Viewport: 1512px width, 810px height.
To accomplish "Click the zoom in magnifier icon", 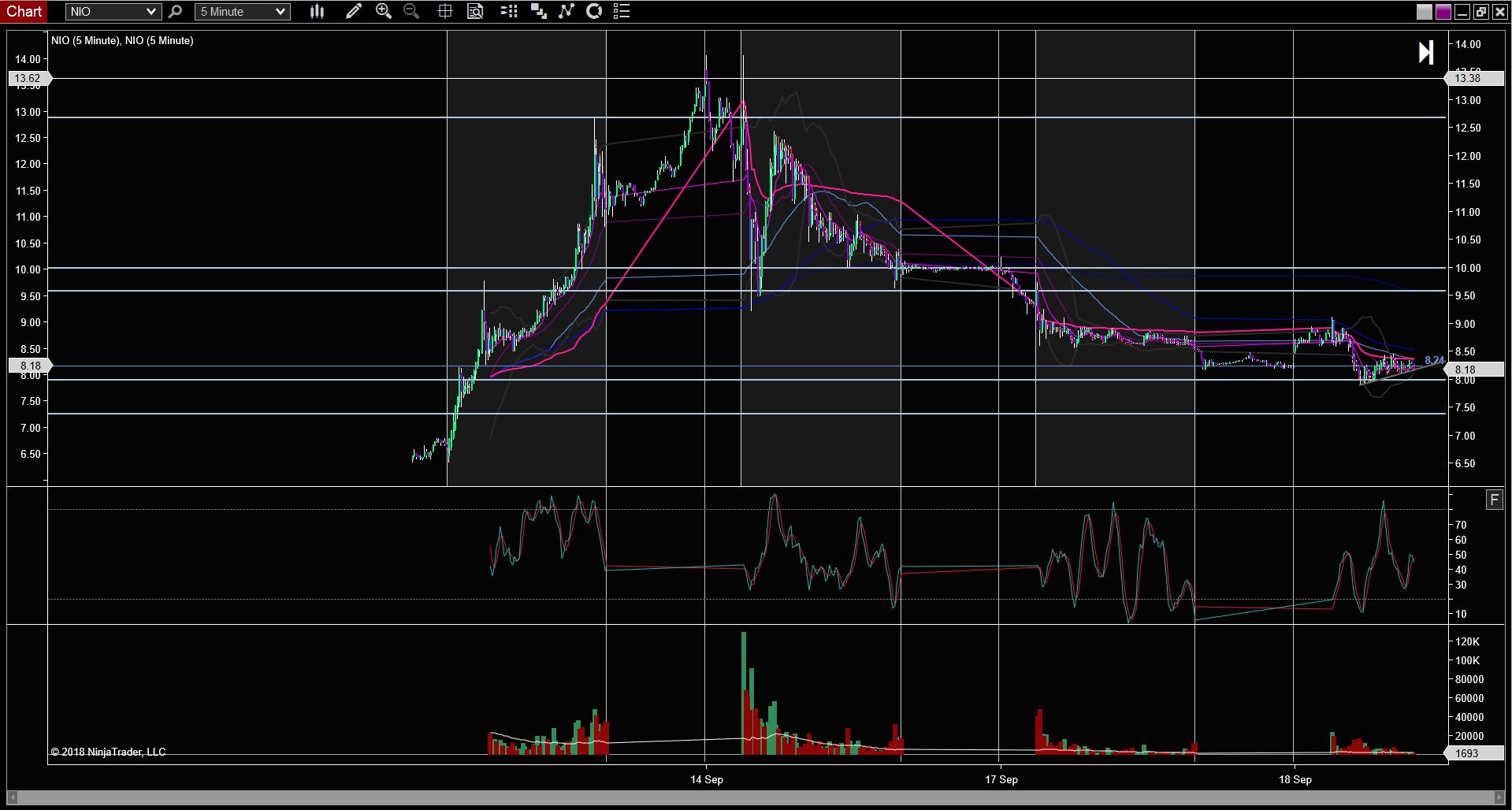I will pyautogui.click(x=384, y=11).
